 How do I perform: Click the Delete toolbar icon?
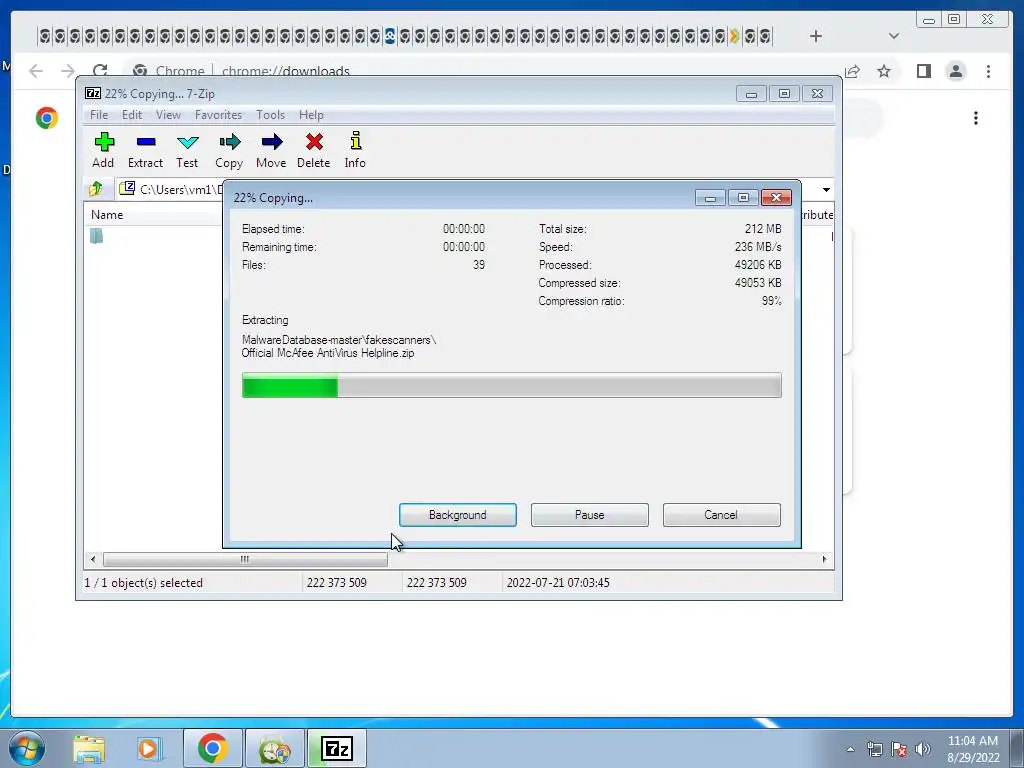313,150
